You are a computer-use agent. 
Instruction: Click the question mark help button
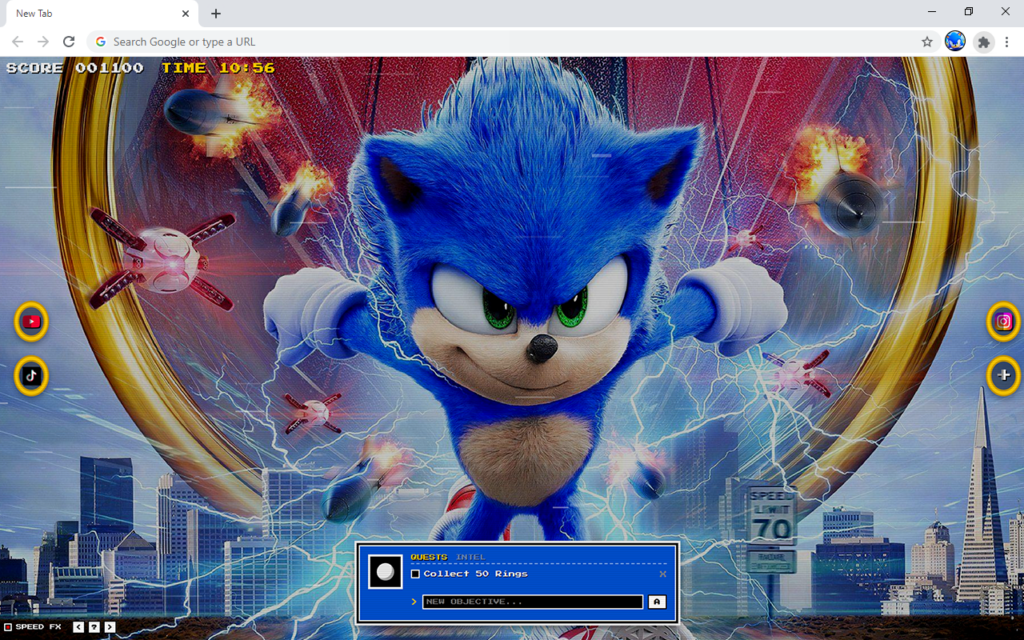click(94, 627)
